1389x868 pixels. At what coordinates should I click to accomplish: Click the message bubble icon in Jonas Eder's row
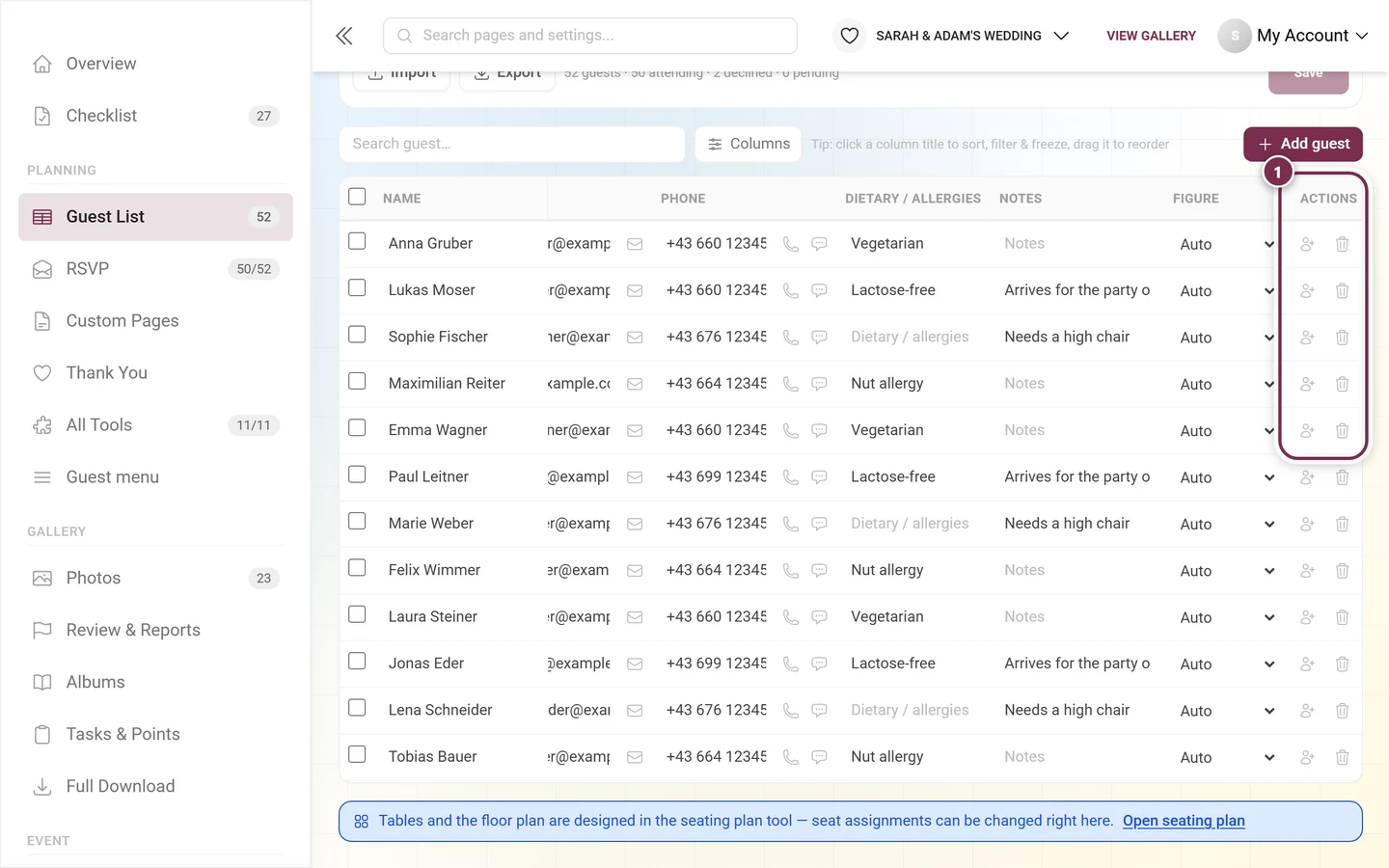click(x=819, y=664)
